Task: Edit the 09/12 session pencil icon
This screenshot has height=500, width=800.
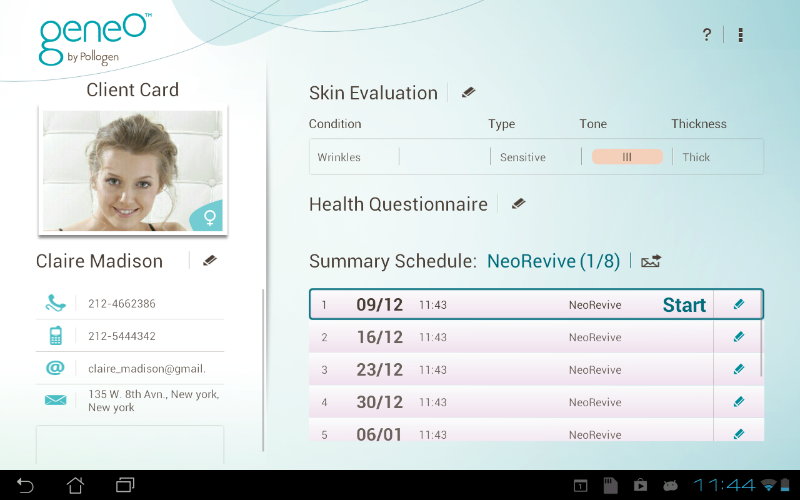Action: tap(739, 304)
